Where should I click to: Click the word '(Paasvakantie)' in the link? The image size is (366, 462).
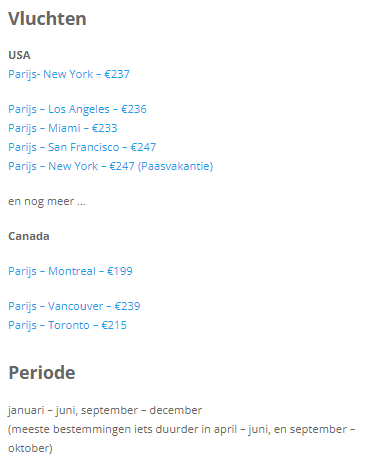(x=175, y=166)
